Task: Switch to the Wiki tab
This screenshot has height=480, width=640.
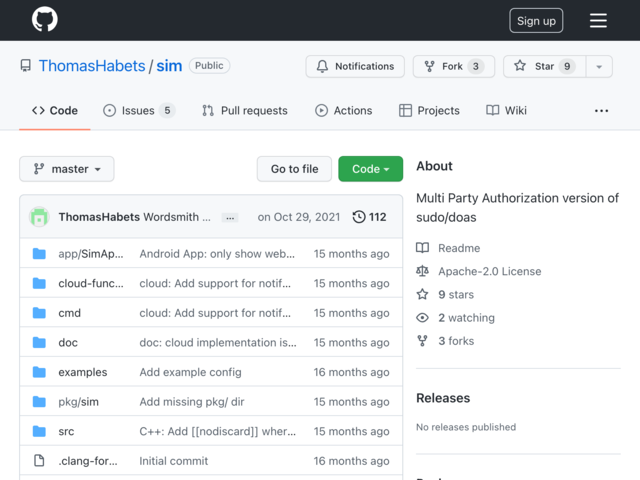Action: [x=506, y=111]
